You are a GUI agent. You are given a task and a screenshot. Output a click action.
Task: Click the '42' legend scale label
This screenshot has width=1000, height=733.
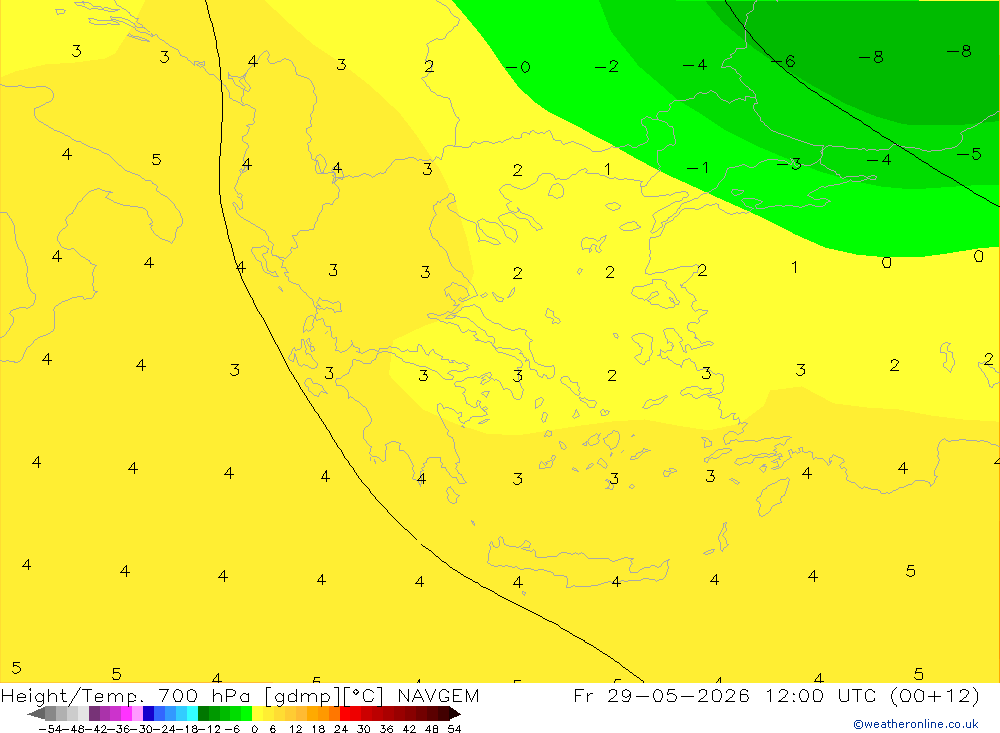point(409,729)
